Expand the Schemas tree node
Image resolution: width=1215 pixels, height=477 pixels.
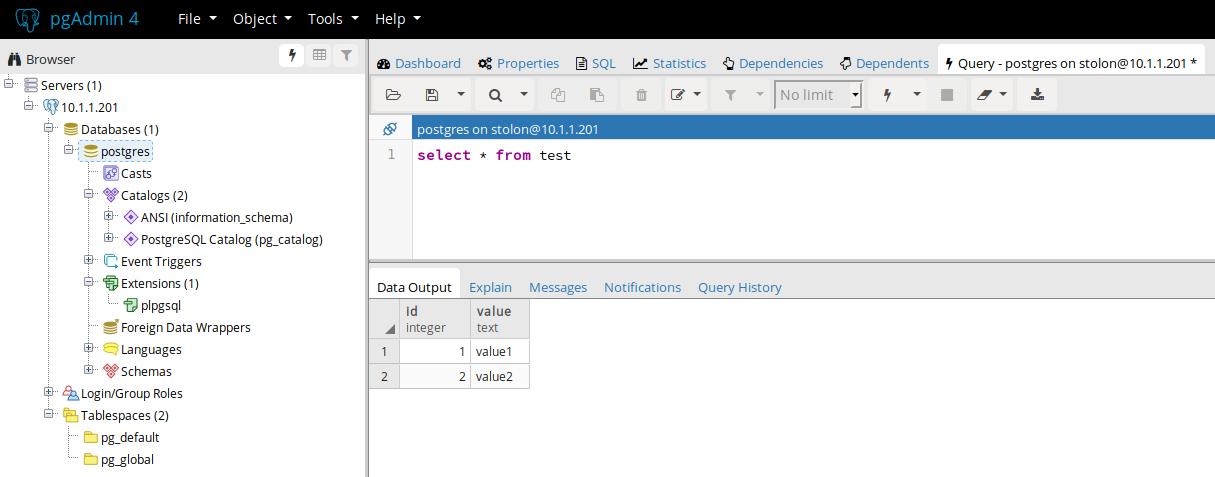click(89, 370)
